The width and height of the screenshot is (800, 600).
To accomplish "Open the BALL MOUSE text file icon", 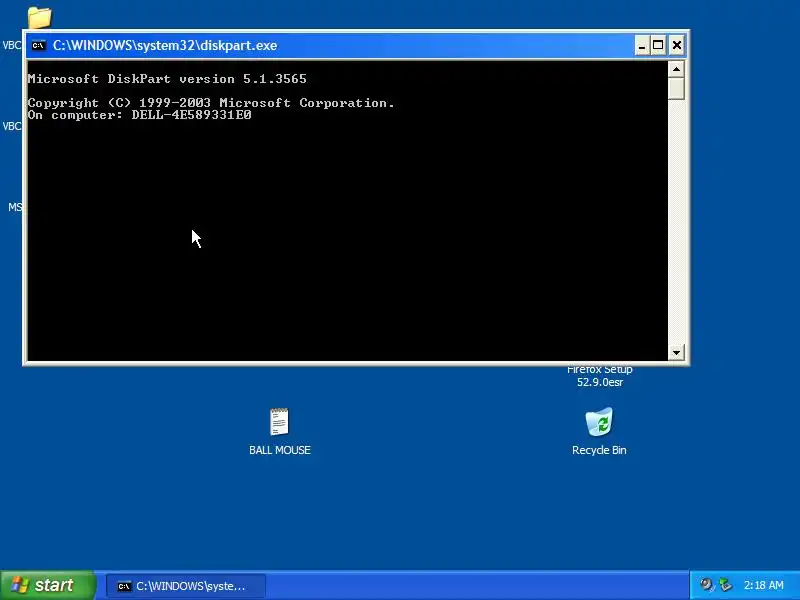I will tap(279, 422).
